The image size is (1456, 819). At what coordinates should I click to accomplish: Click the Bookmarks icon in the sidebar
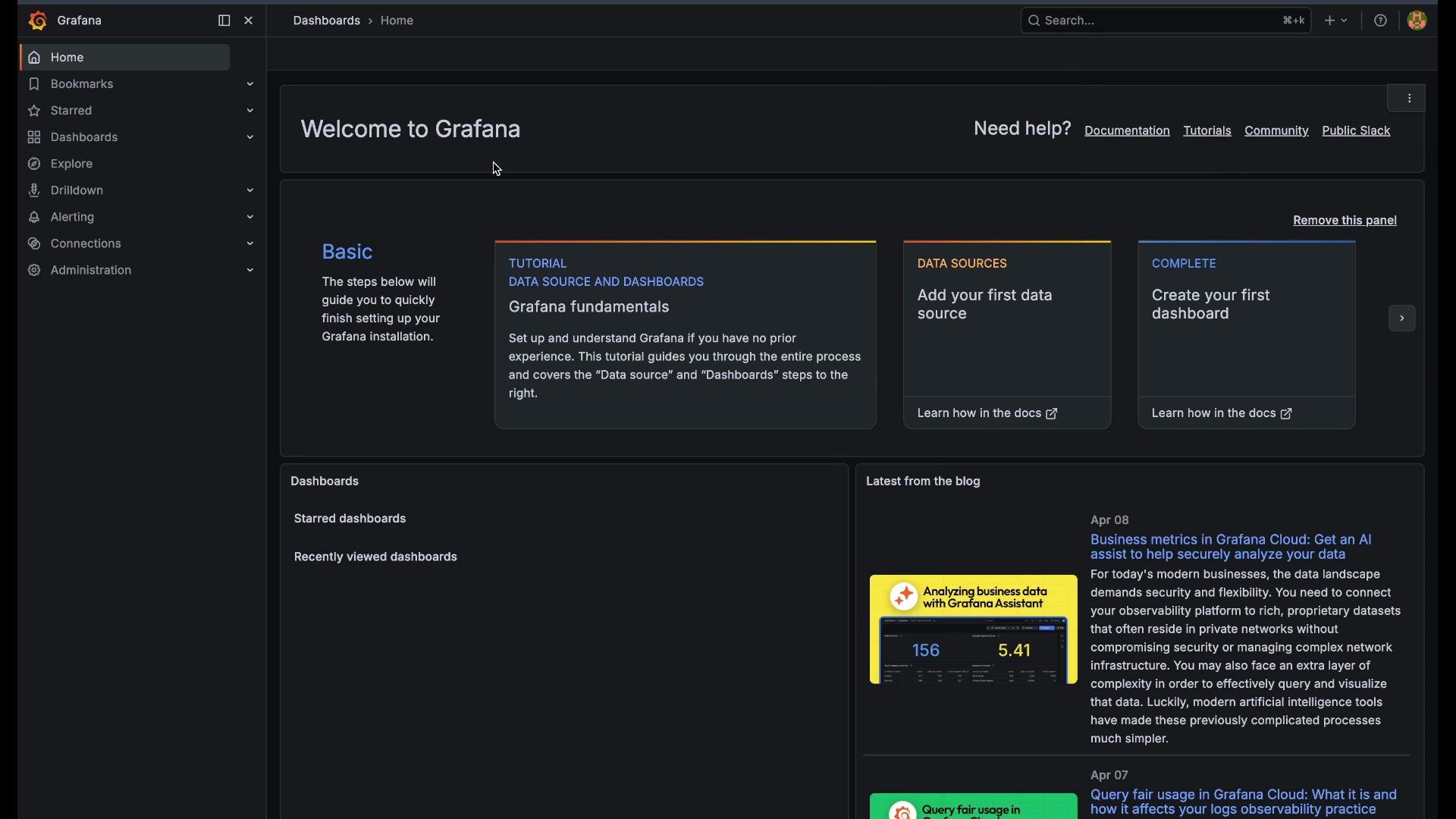point(34,84)
